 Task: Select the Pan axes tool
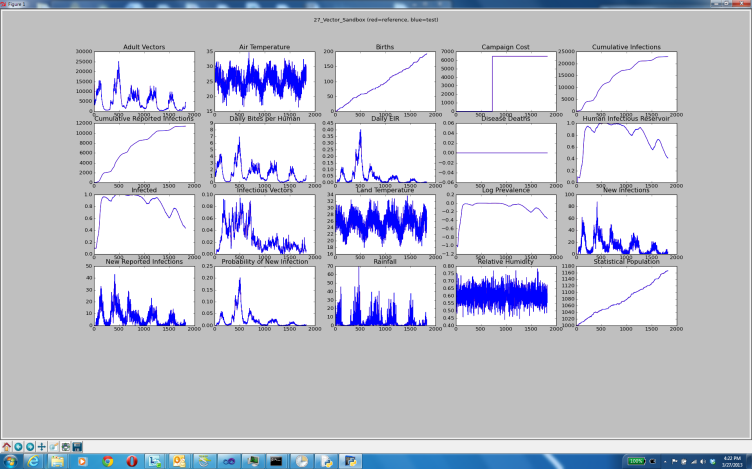coord(41,446)
